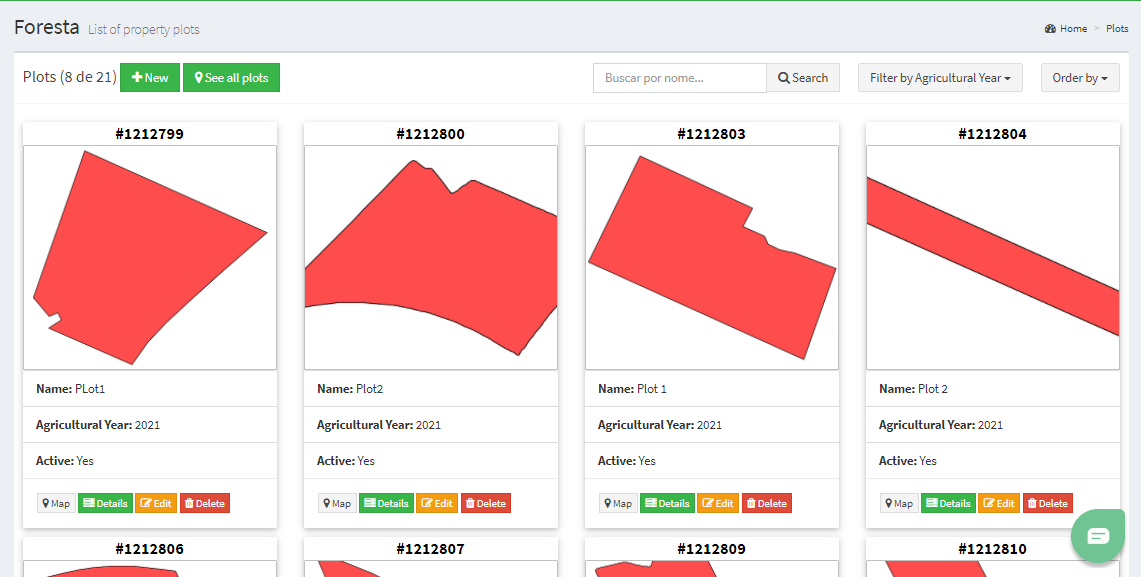Viewport: 1141px width, 577px height.
Task: Open Details of plot PLot1
Action: [106, 504]
